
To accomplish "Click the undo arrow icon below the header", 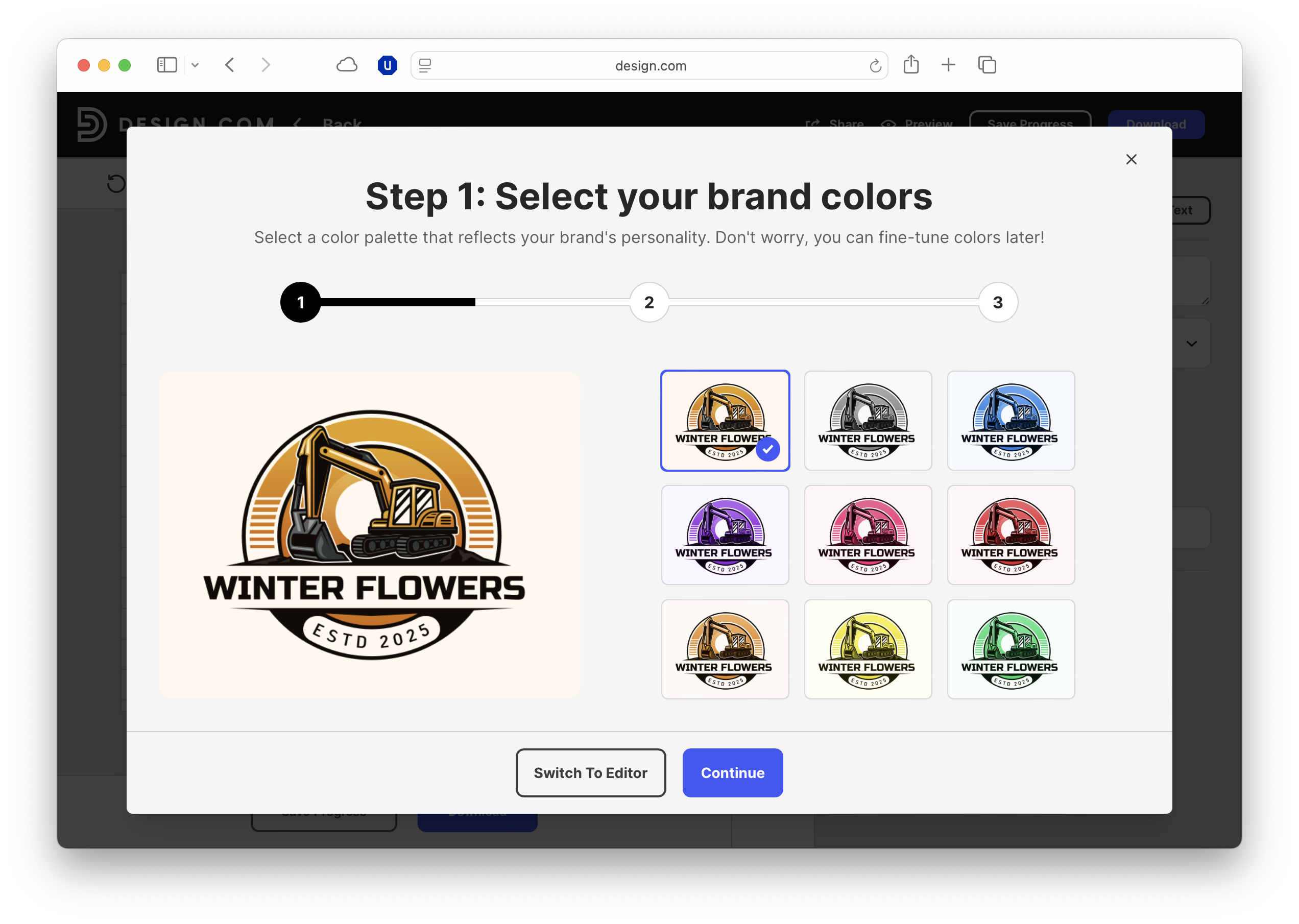I will (x=116, y=183).
